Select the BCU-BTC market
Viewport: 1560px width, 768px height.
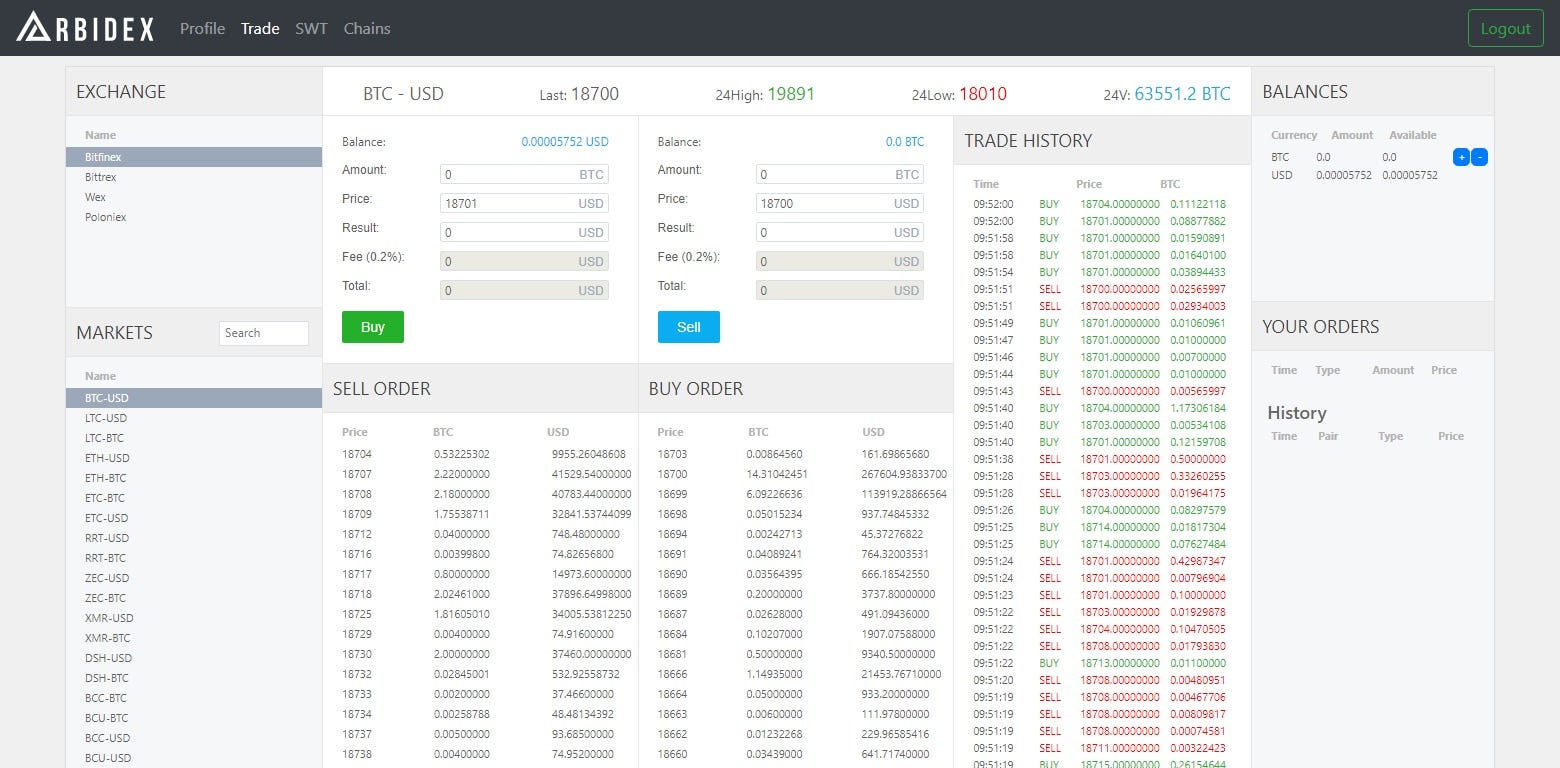194,718
